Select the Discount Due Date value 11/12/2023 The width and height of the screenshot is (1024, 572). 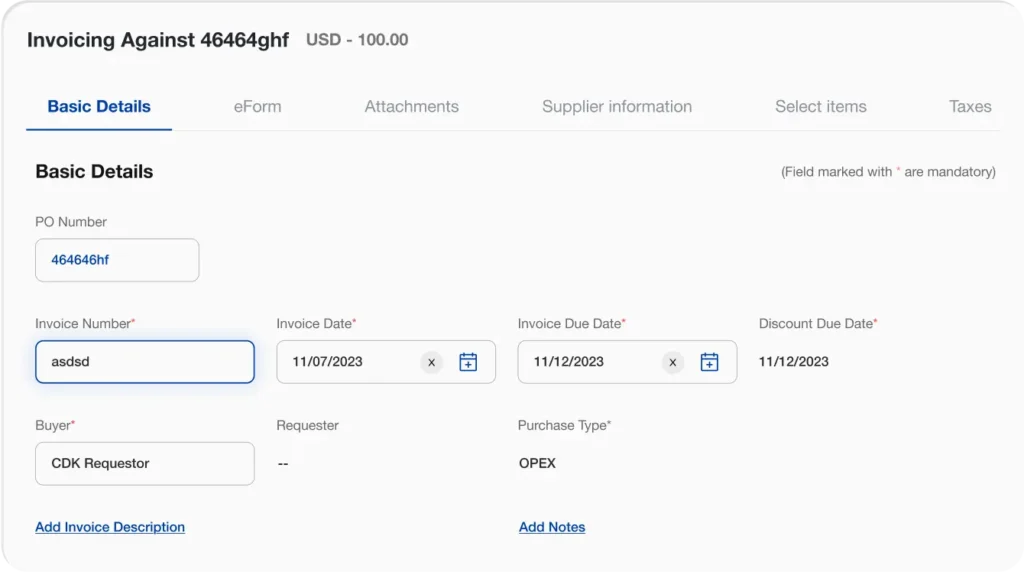point(793,362)
